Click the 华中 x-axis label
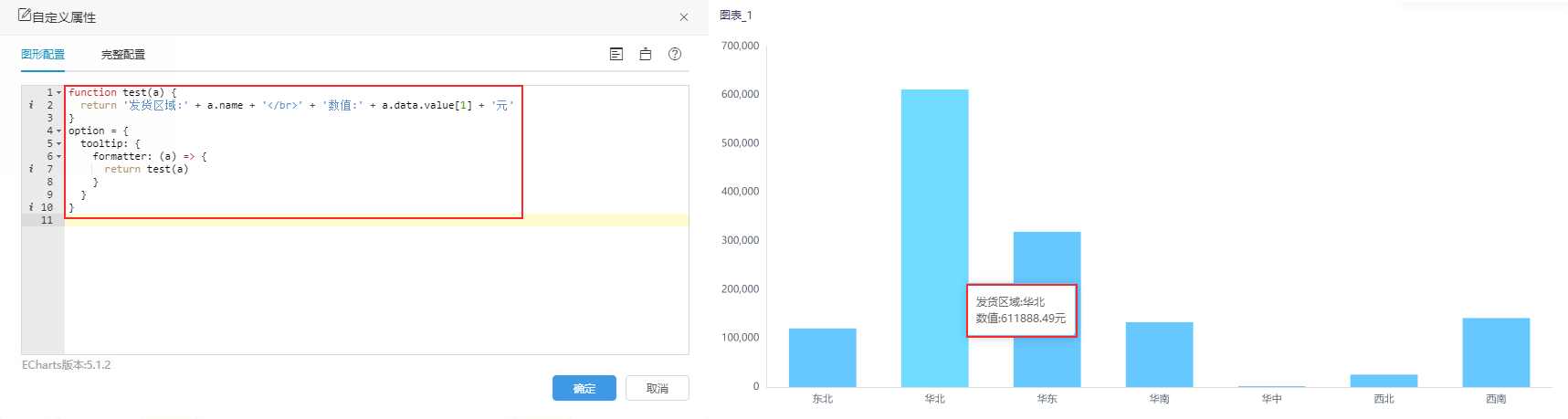The height and width of the screenshot is (419, 1568). pyautogui.click(x=1272, y=399)
